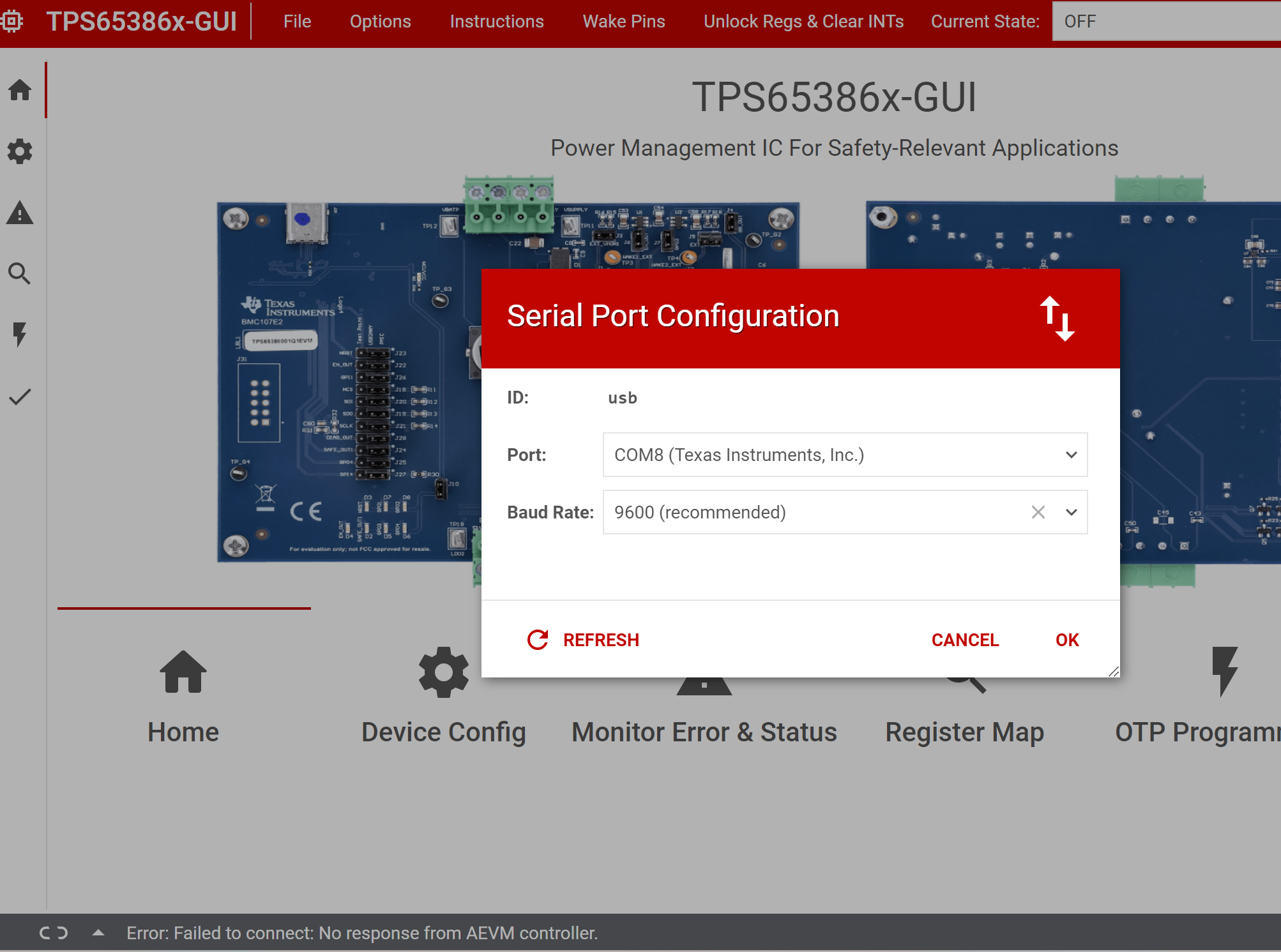This screenshot has width=1281, height=952.
Task: Click the serial port transfer arrows icon
Action: click(1057, 319)
